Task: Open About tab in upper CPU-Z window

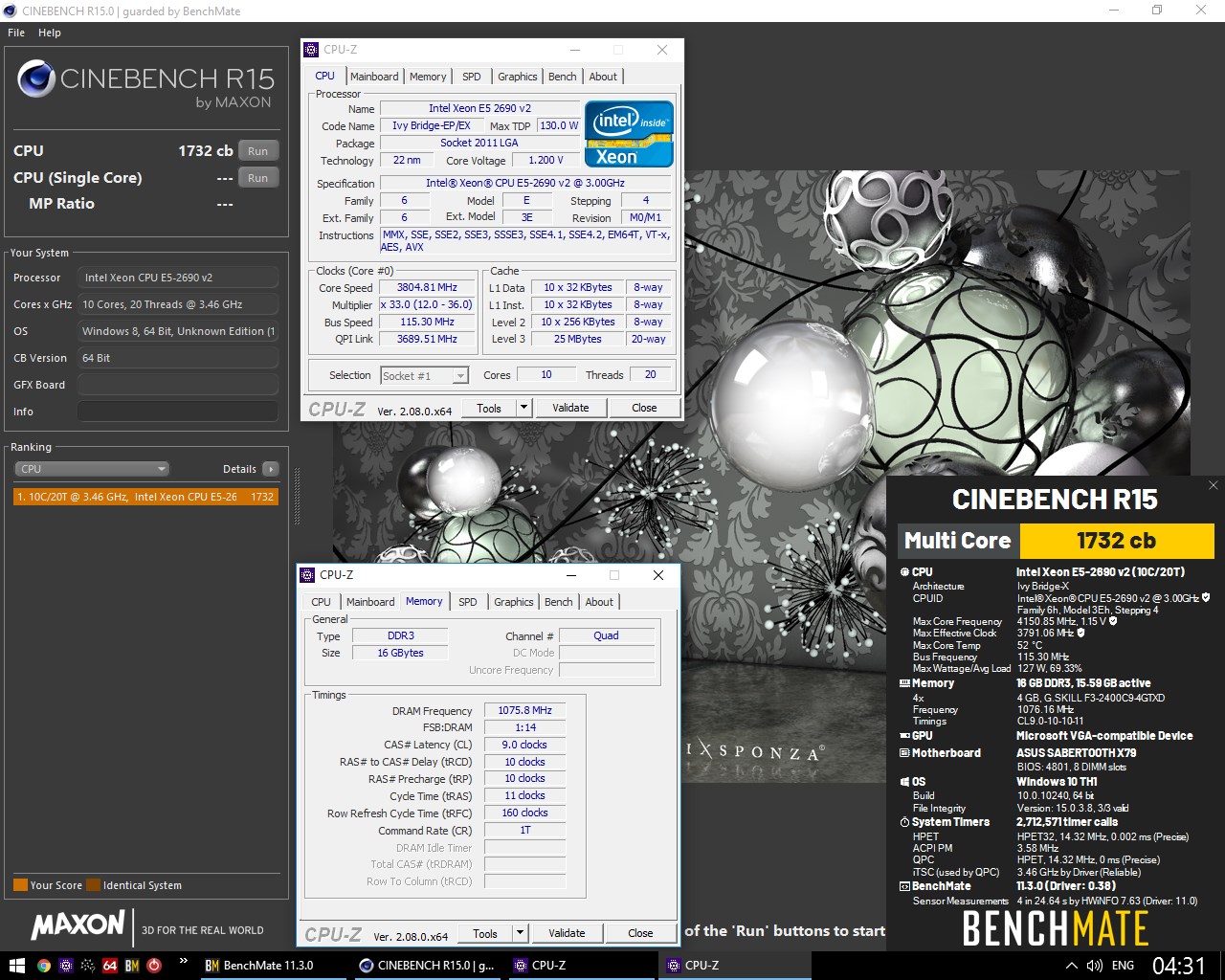Action: pyautogui.click(x=603, y=77)
